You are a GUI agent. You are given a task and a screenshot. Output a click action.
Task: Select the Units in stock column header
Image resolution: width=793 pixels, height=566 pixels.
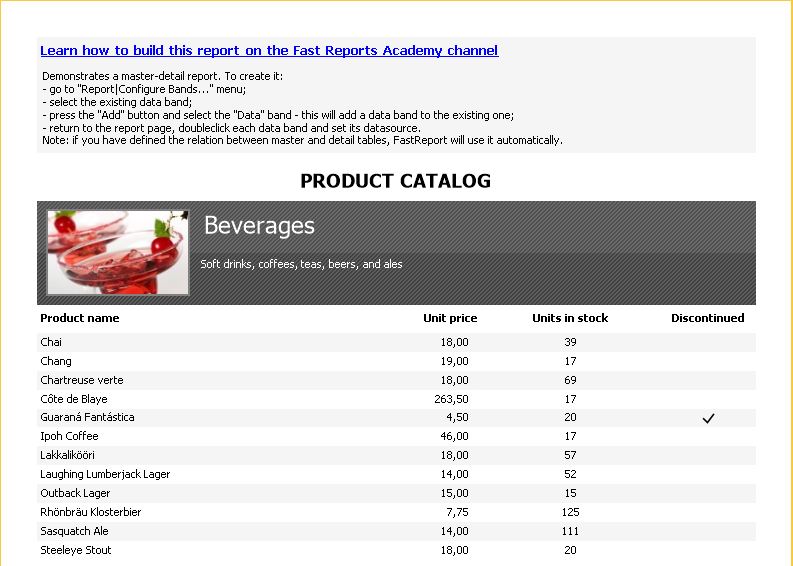tap(570, 318)
